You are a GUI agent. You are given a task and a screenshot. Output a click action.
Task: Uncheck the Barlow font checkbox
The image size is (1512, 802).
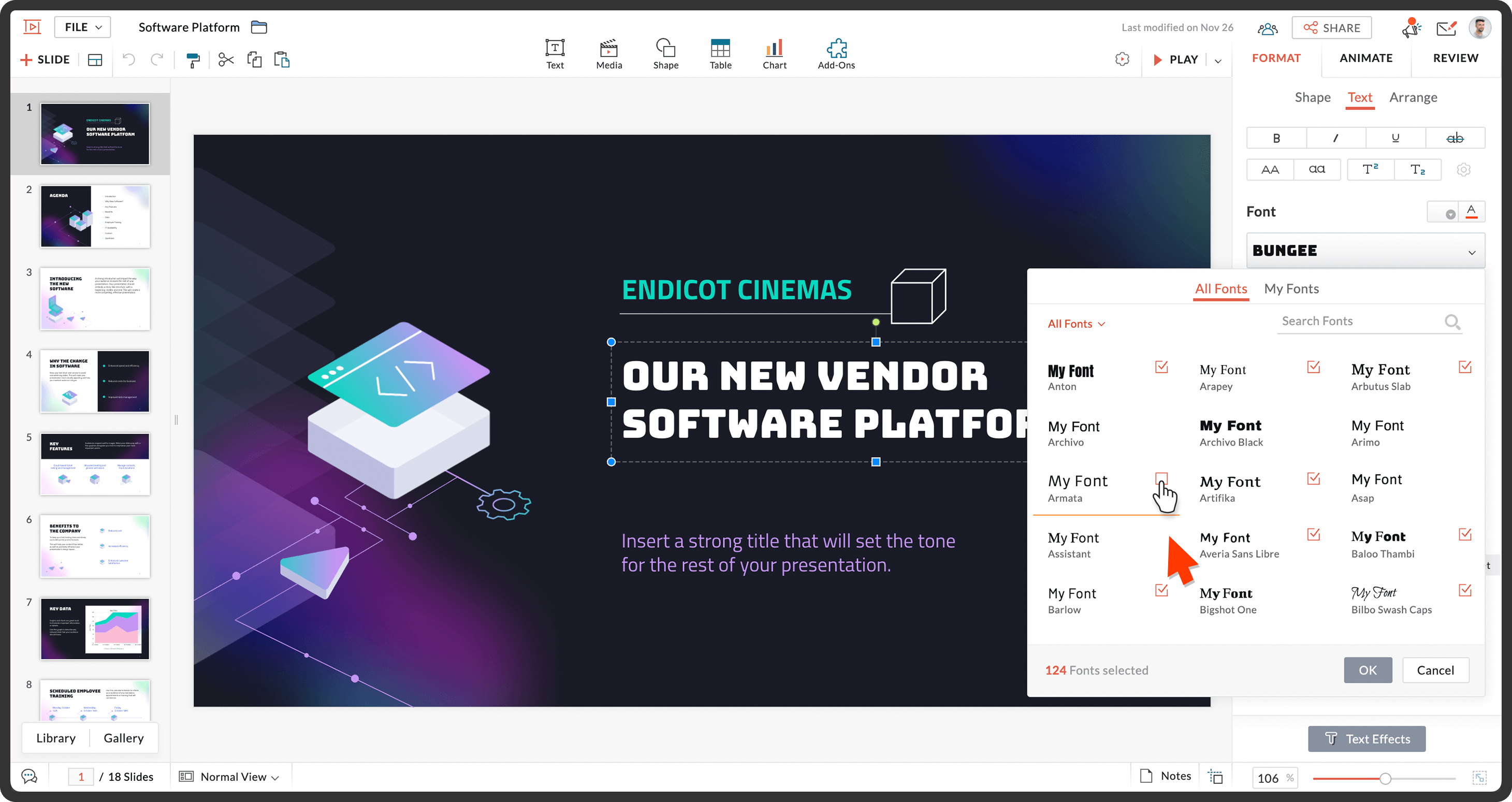coord(1161,590)
